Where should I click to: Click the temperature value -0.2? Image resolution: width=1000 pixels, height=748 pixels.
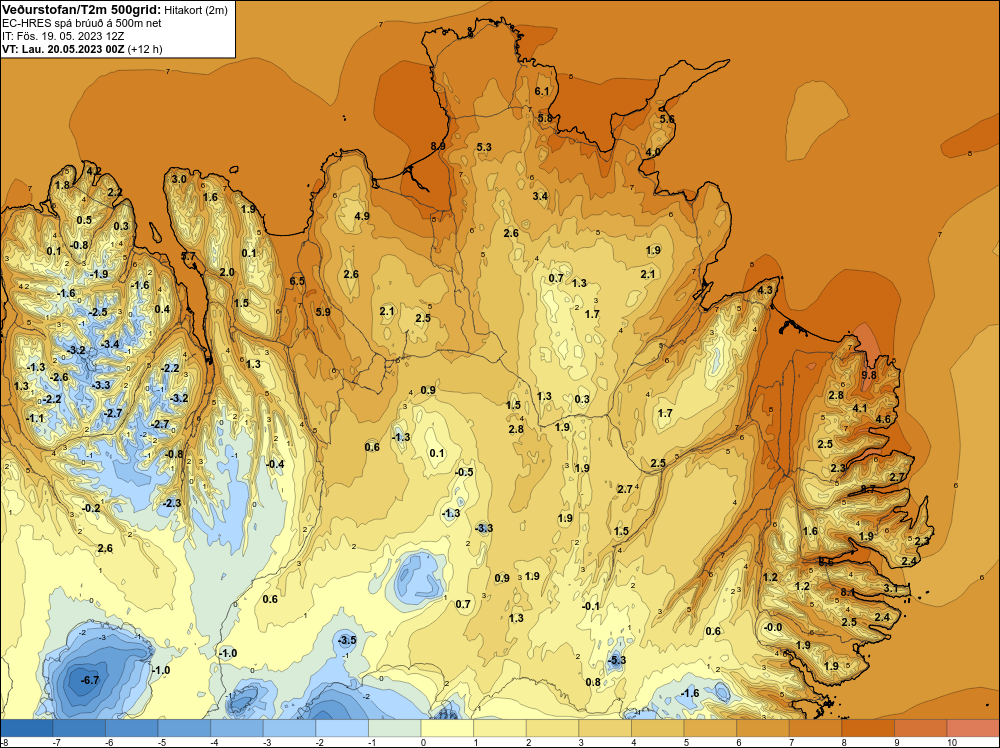(x=91, y=508)
